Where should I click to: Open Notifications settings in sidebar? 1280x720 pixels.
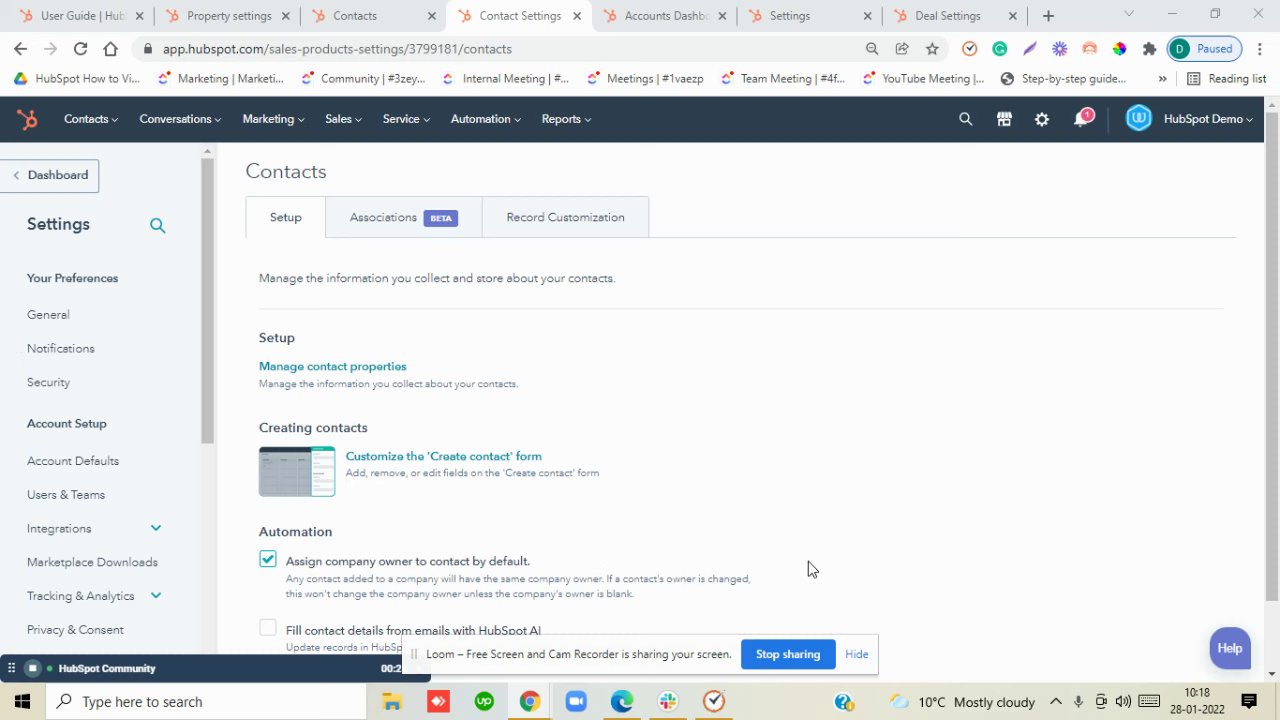coord(61,349)
